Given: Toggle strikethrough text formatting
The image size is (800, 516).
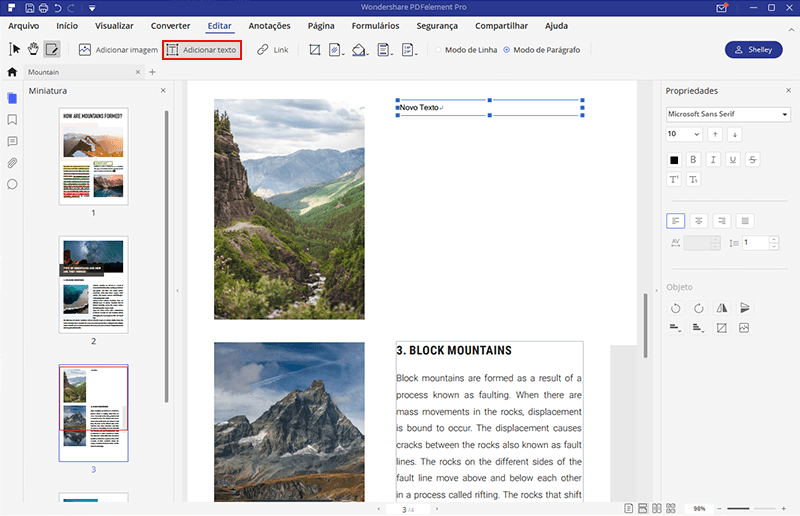Looking at the screenshot, I should pos(752,159).
